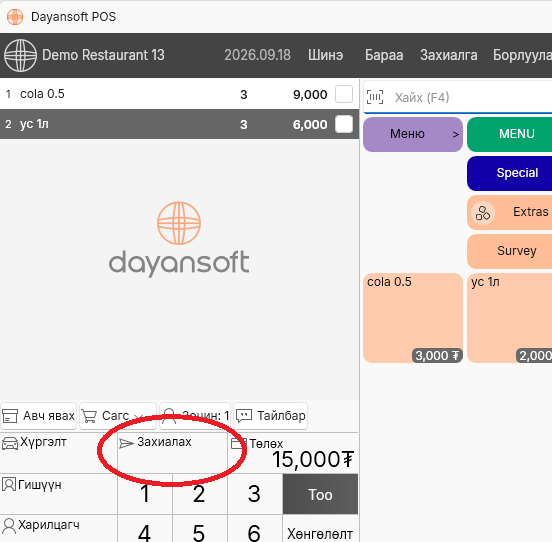Image resolution: width=552 pixels, height=542 pixels.
Task: Click the Гишүүн member icon
Action: 9,484
